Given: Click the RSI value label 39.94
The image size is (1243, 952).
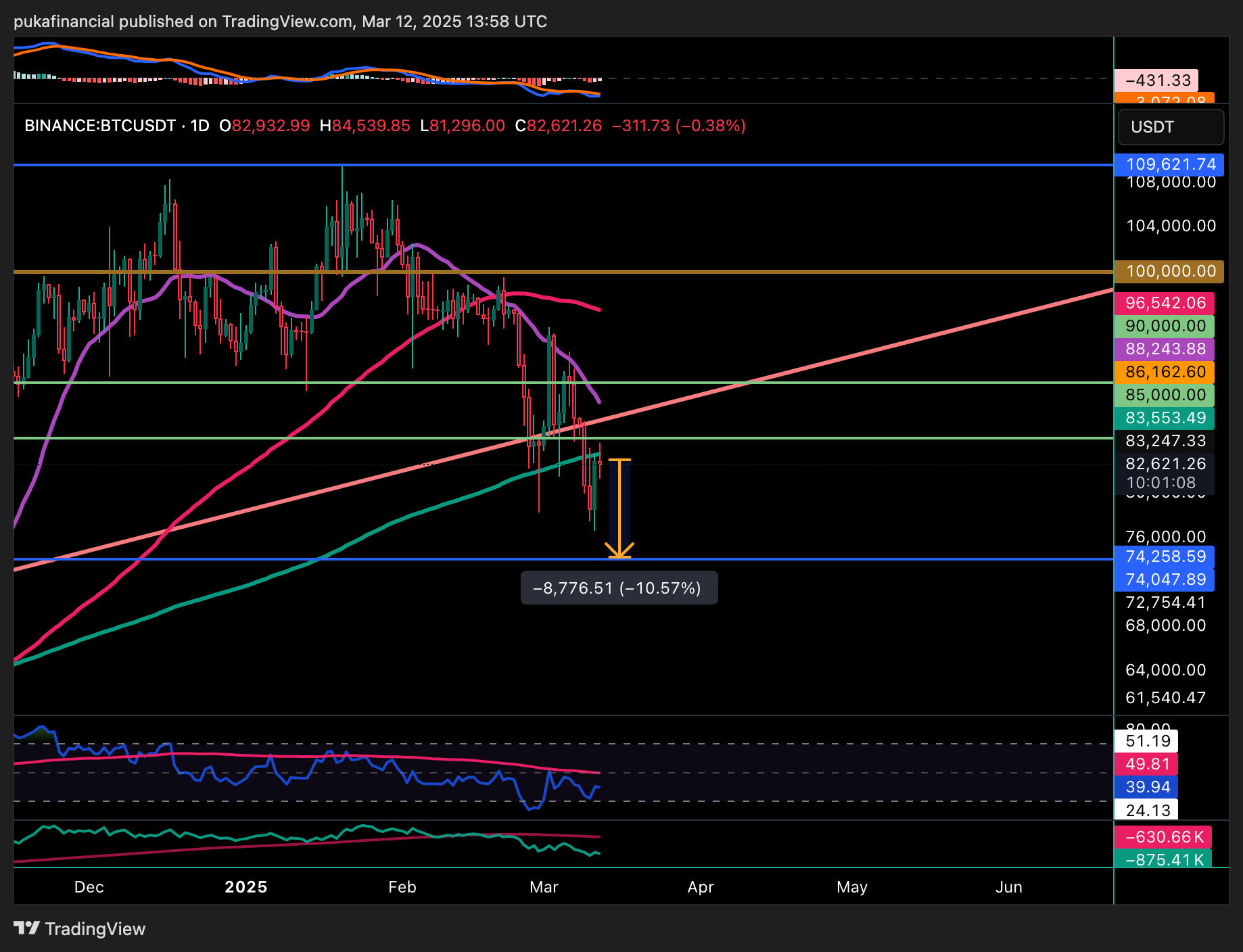Looking at the screenshot, I should pos(1147,787).
